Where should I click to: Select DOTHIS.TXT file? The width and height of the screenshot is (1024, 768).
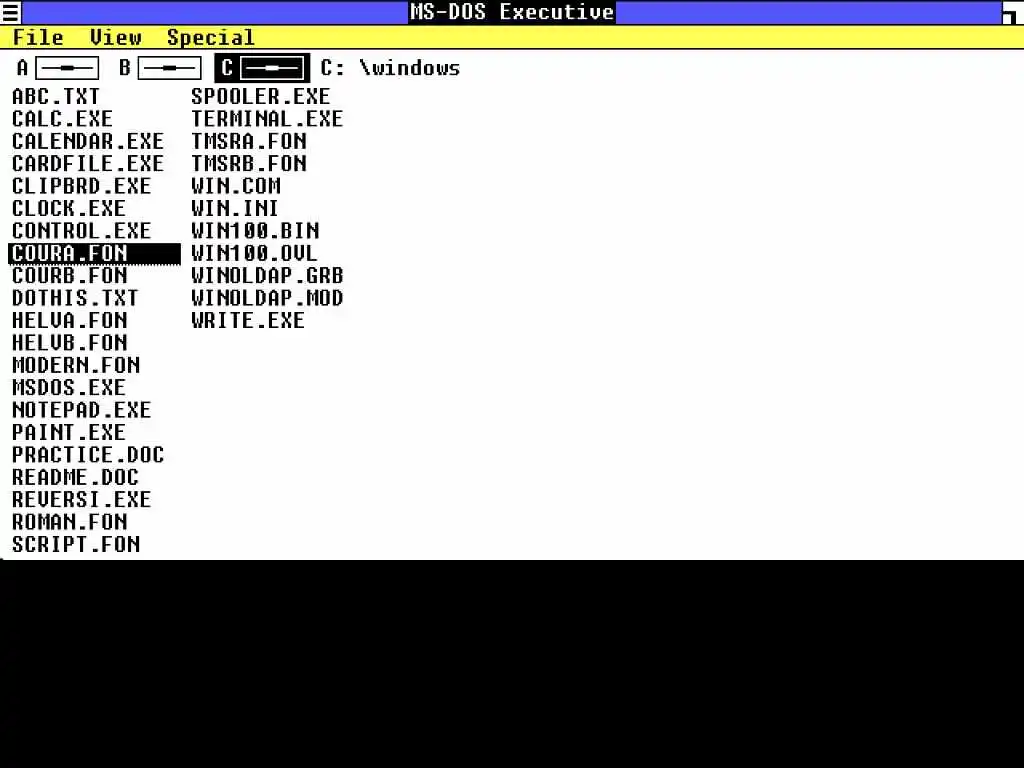(x=75, y=298)
